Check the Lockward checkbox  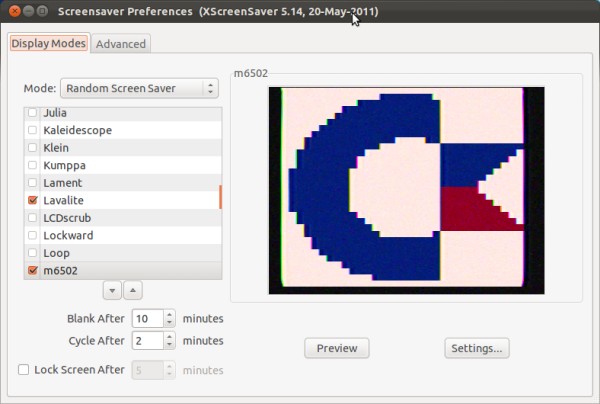click(x=33, y=235)
